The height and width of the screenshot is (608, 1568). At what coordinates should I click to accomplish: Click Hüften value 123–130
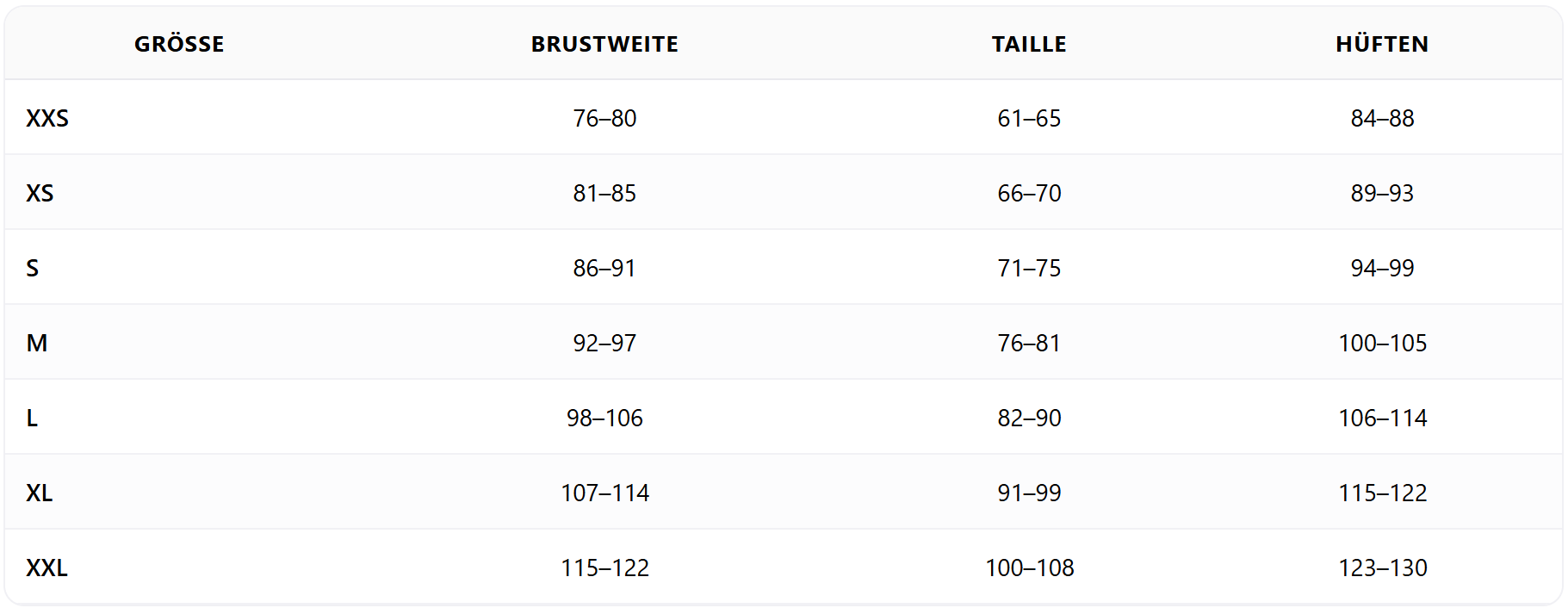pos(1382,568)
